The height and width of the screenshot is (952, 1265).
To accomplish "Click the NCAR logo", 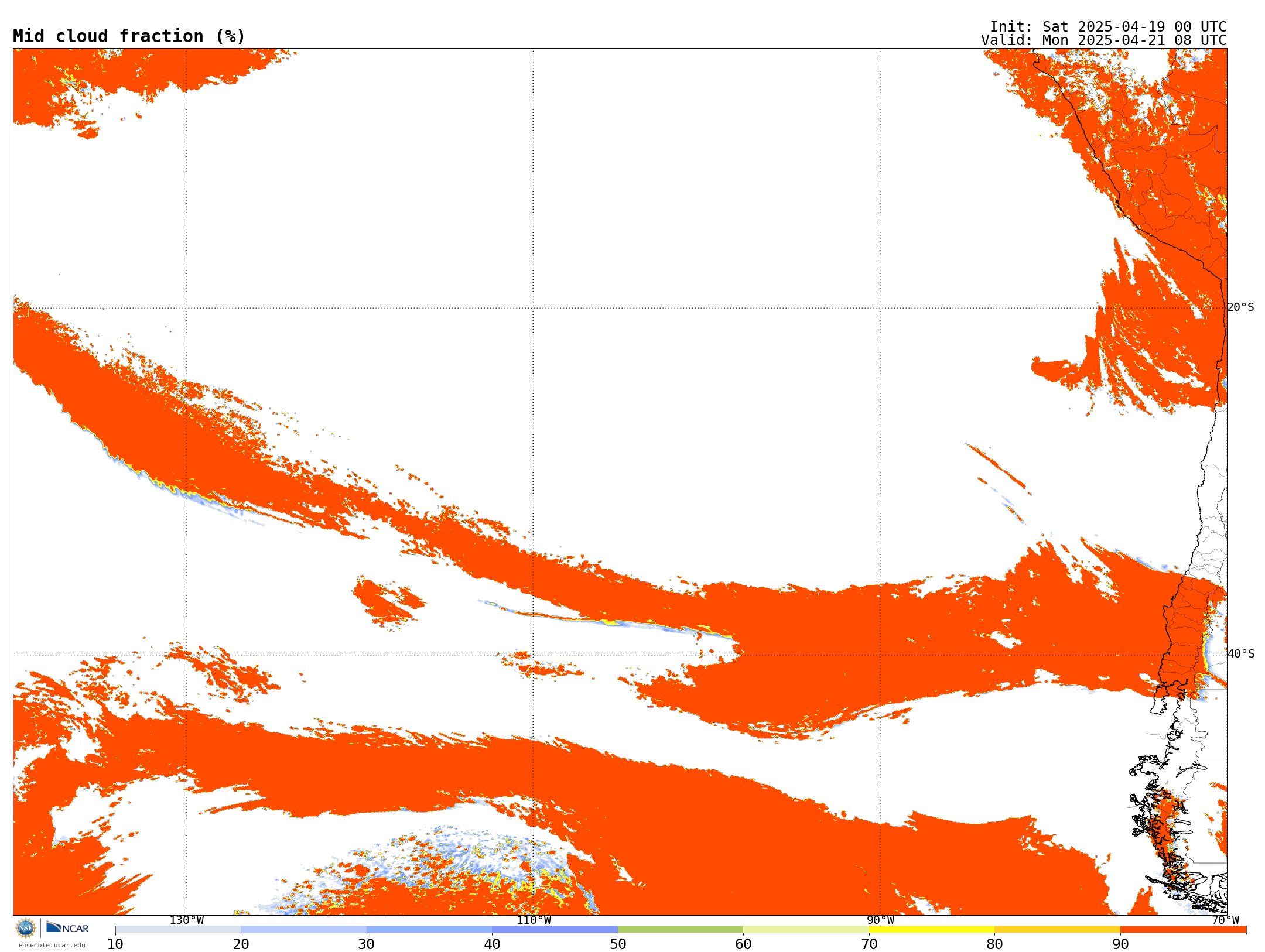I will point(68,927).
